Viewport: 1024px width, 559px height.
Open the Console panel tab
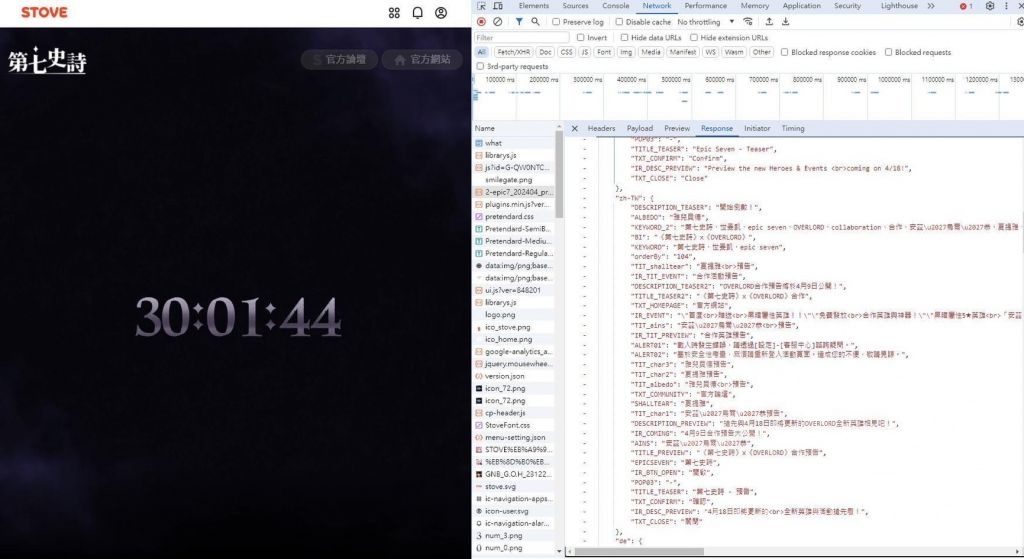pos(615,6)
